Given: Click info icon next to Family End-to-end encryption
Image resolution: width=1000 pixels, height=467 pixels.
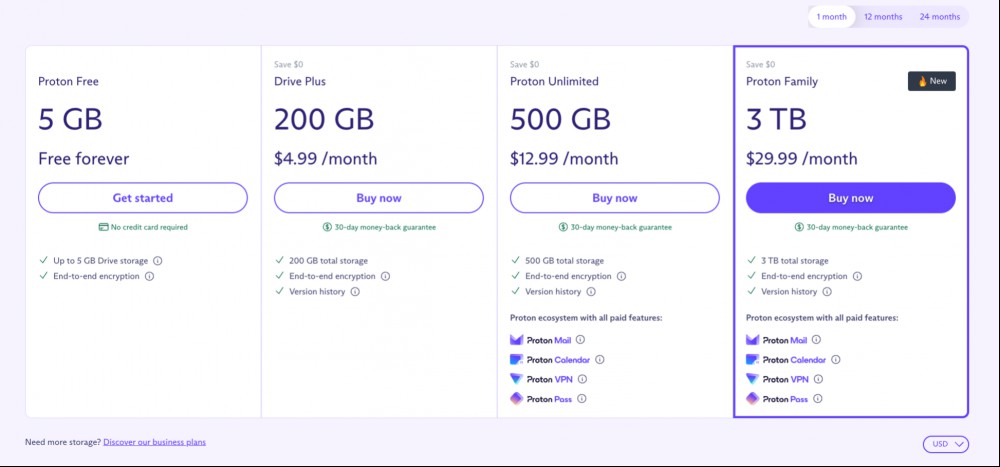Looking at the screenshot, I should coord(857,276).
